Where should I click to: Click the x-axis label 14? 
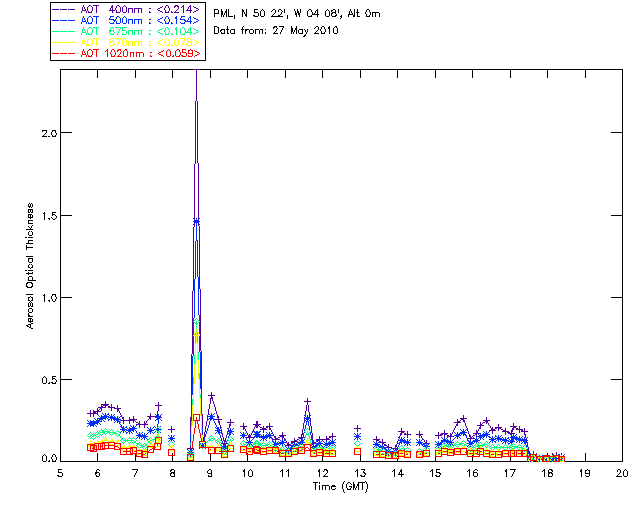click(398, 473)
